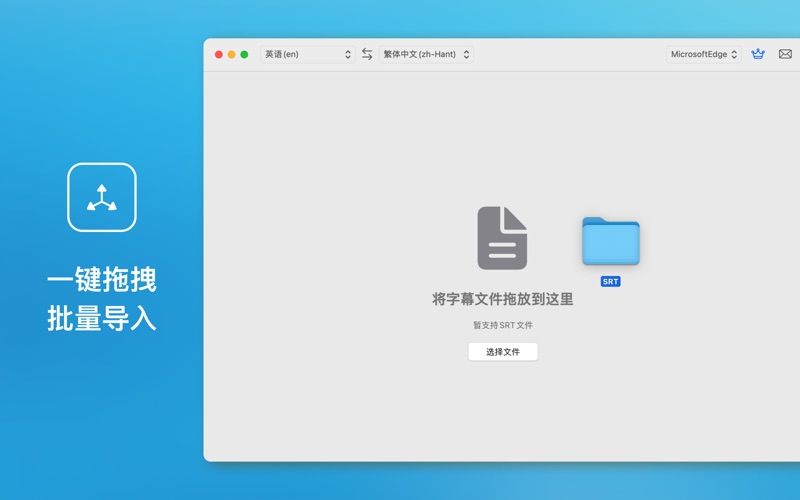Minimize the window with yellow button
The height and width of the screenshot is (500, 800).
(231, 55)
